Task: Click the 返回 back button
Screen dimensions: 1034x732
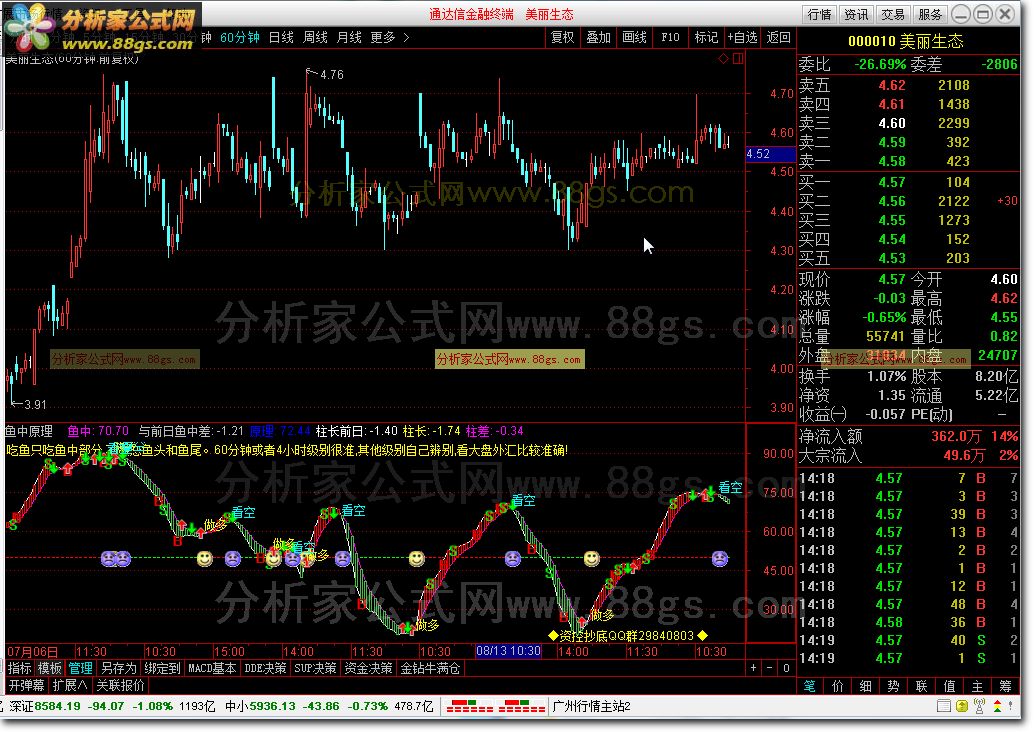Action: [x=779, y=38]
